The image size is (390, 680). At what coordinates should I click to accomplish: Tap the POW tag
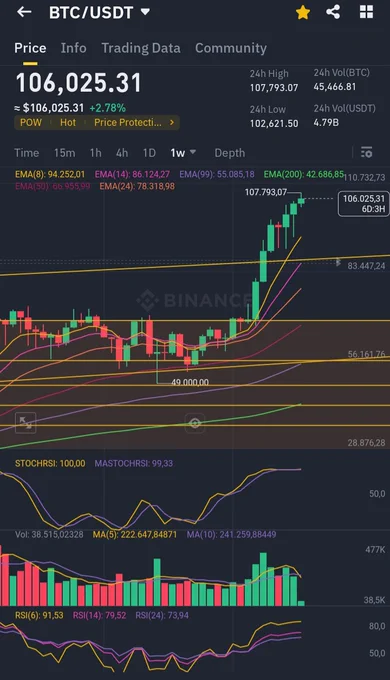pos(31,123)
